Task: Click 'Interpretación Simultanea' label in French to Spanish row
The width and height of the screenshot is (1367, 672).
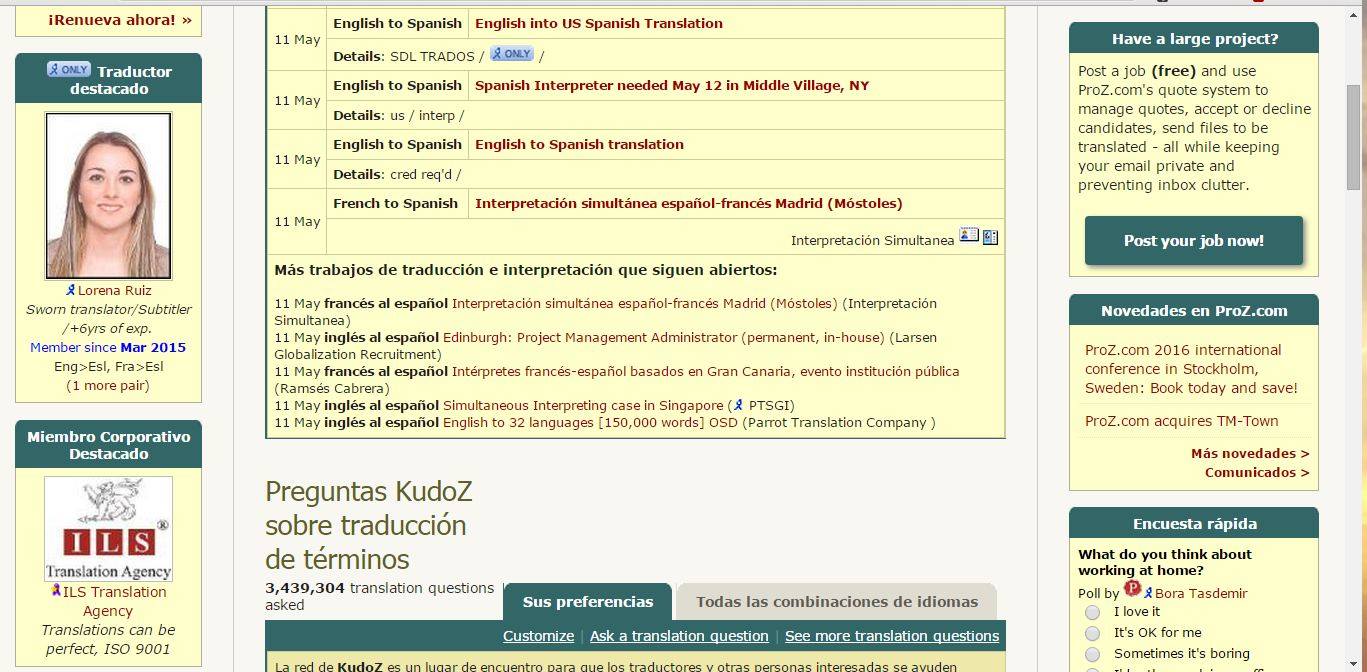Action: pos(872,241)
